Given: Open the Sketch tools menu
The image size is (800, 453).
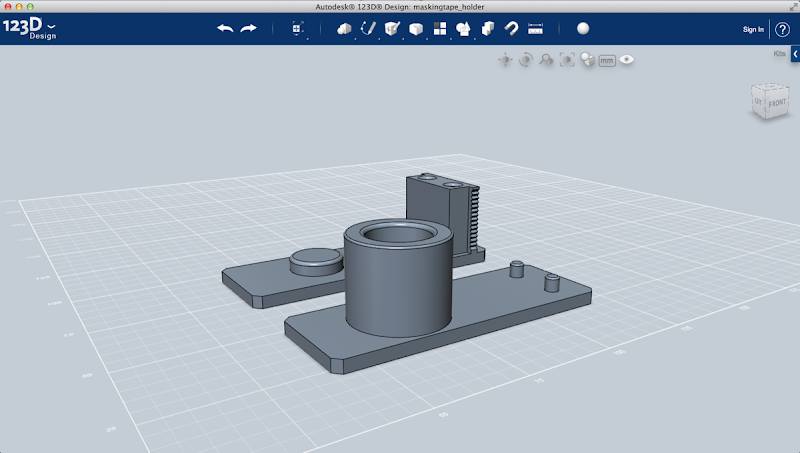Looking at the screenshot, I should (x=368, y=29).
